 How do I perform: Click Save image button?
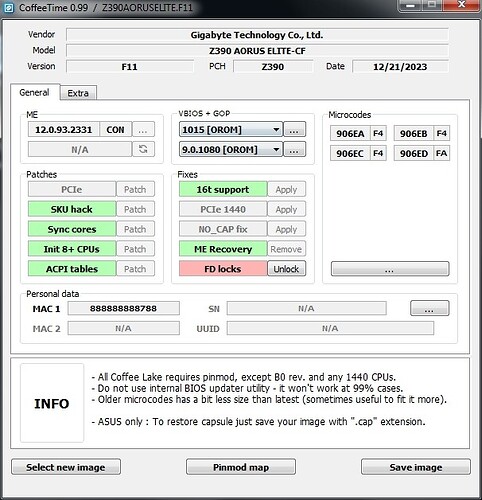(x=416, y=467)
